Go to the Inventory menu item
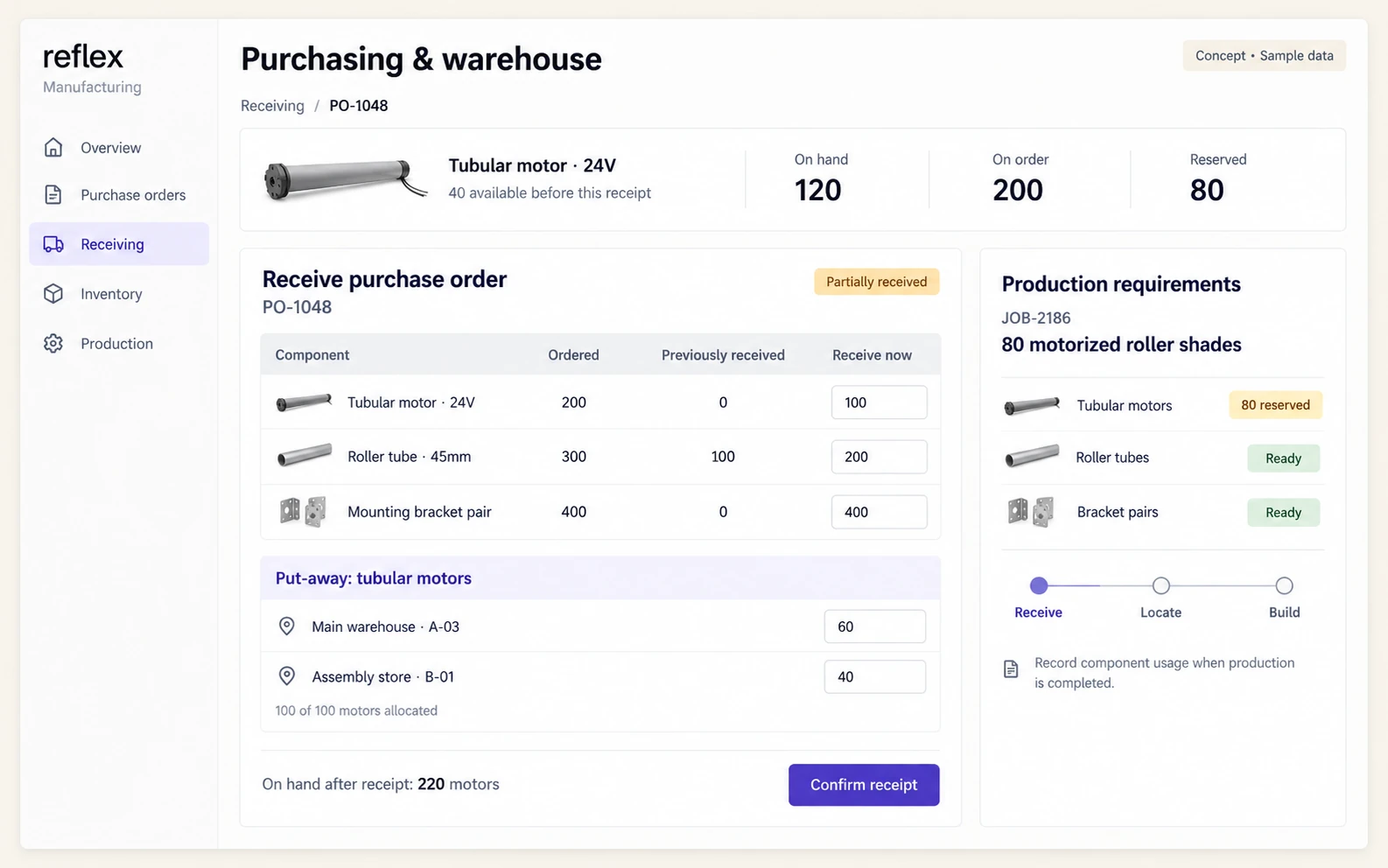This screenshot has height=868, width=1388. (x=119, y=294)
